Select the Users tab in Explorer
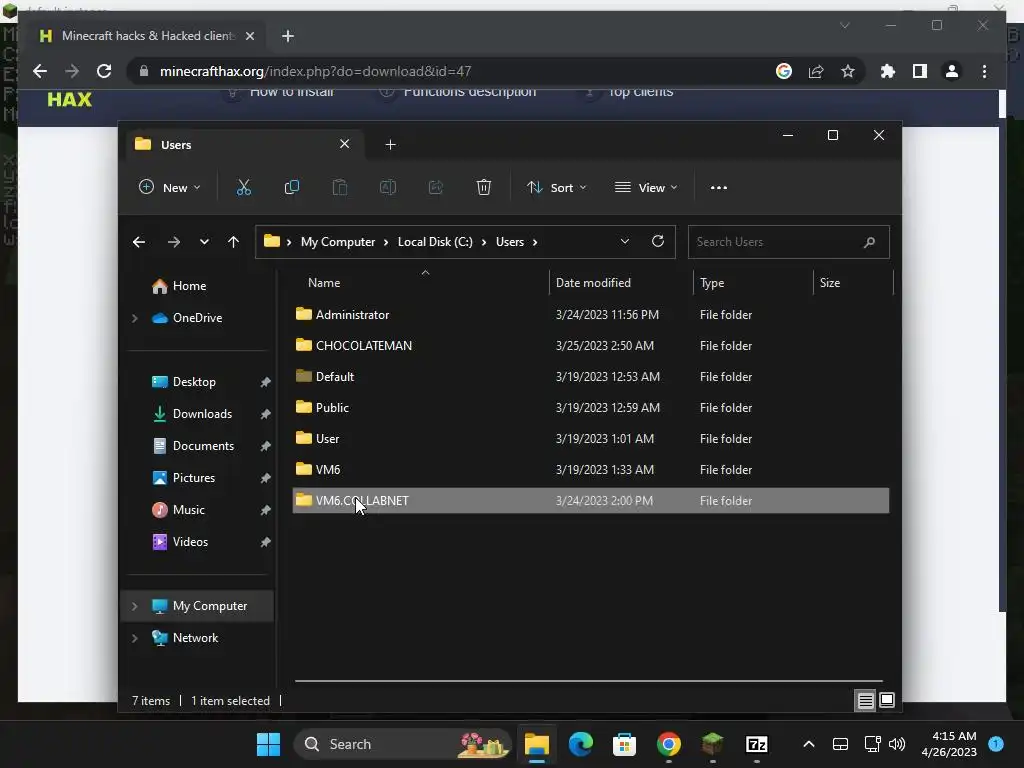The width and height of the screenshot is (1024, 768). click(242, 144)
